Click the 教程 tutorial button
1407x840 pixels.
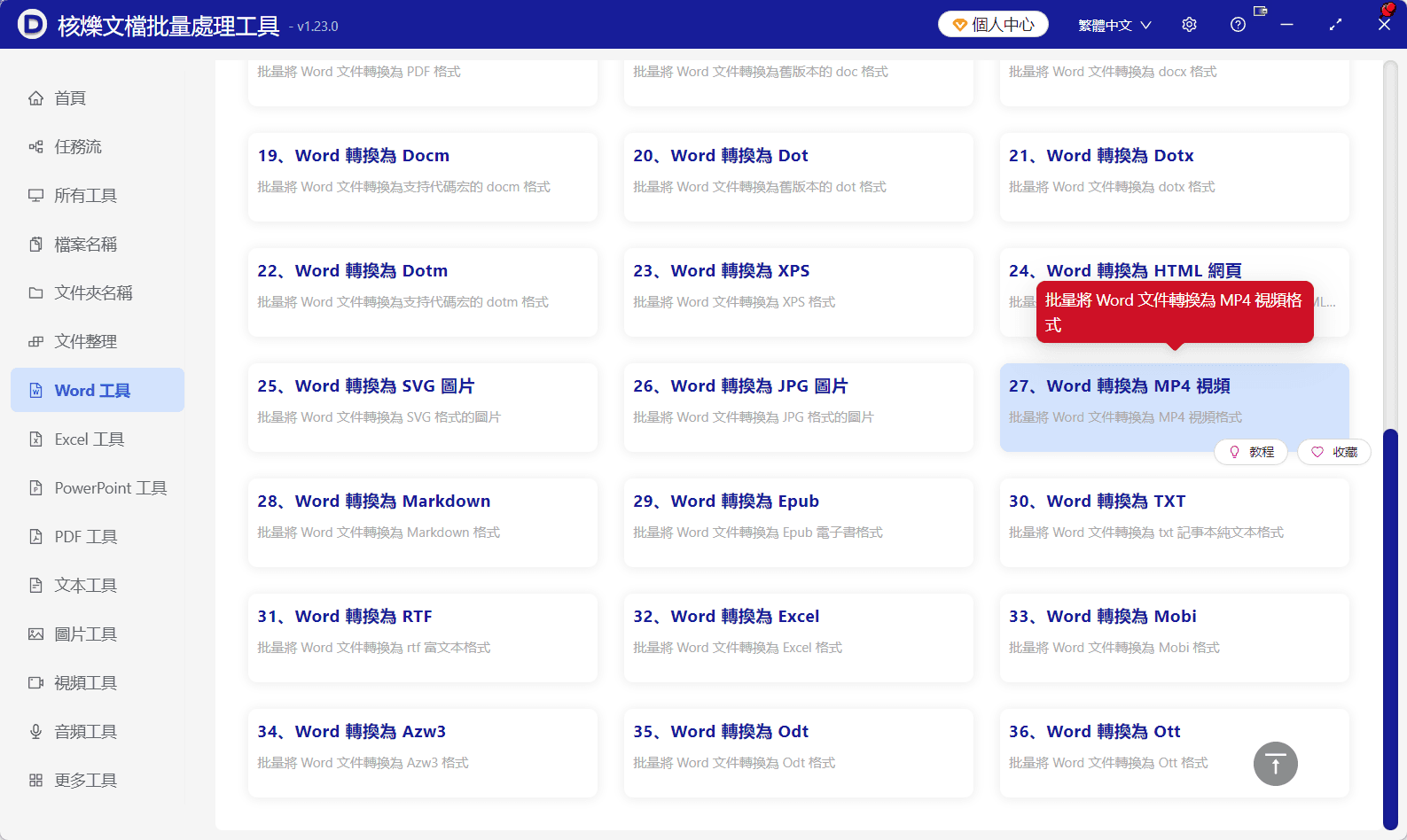1251,452
